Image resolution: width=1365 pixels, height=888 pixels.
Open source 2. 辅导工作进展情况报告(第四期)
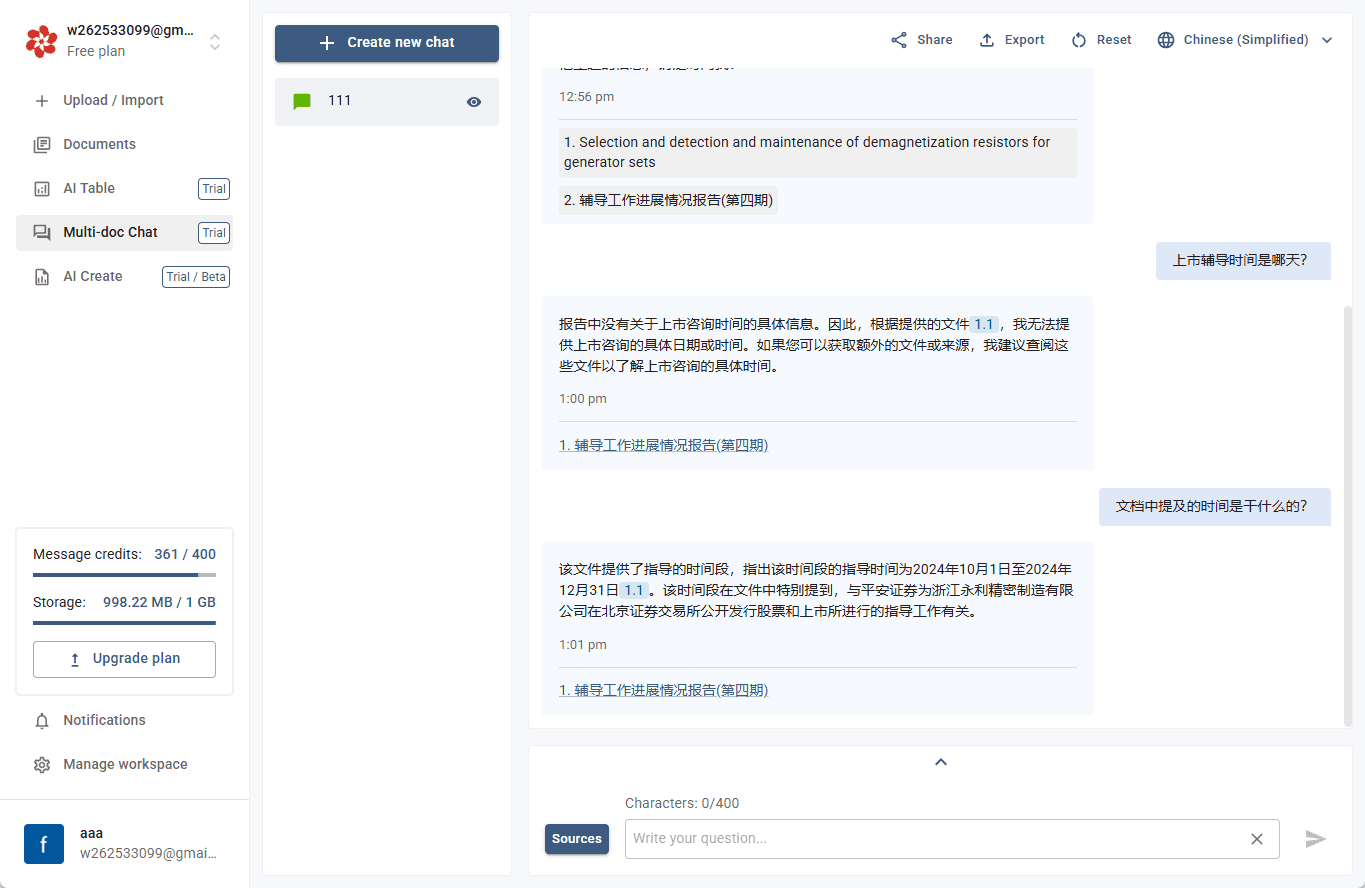click(x=668, y=200)
